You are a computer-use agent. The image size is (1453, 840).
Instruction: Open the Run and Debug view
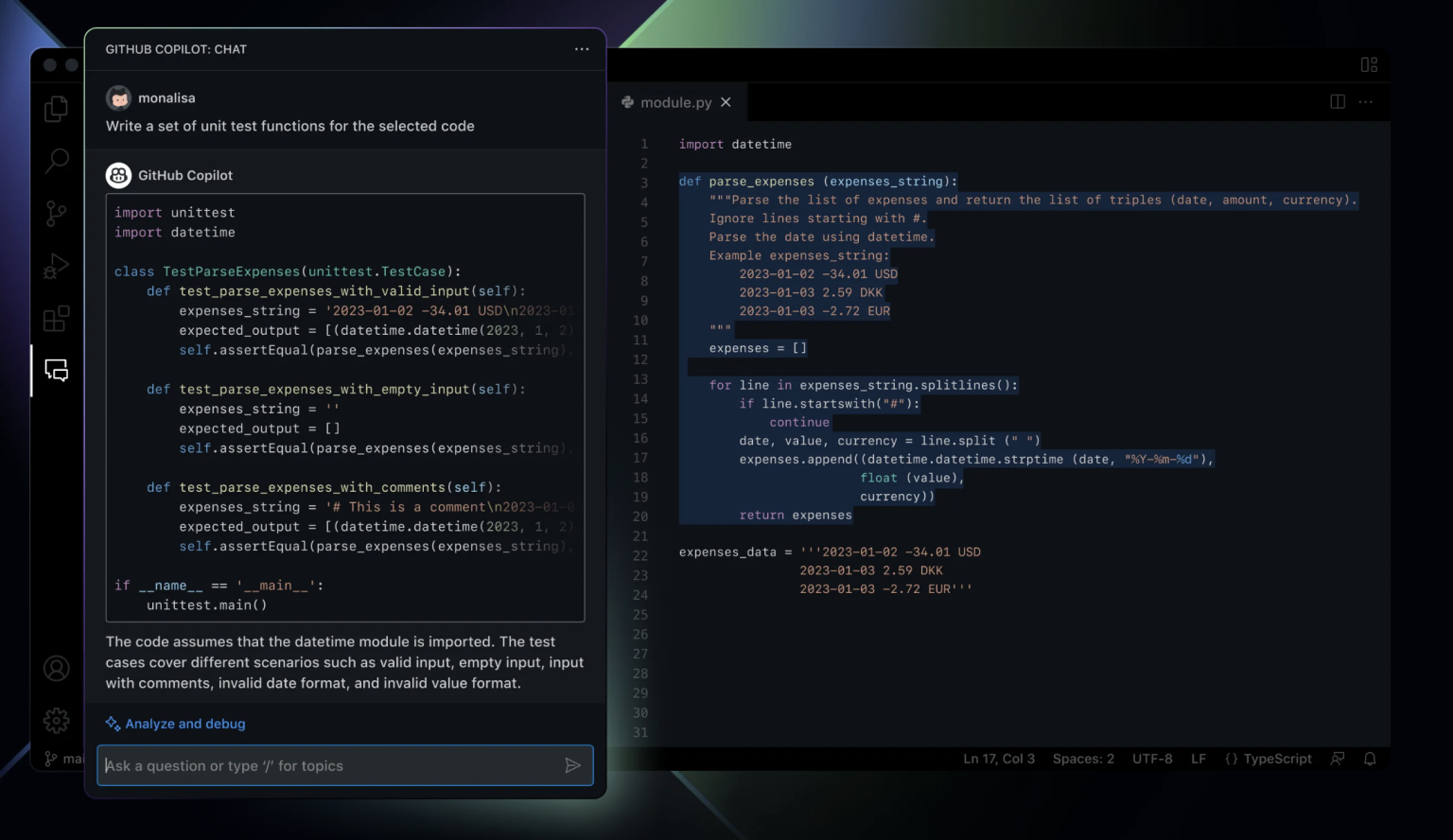[56, 266]
